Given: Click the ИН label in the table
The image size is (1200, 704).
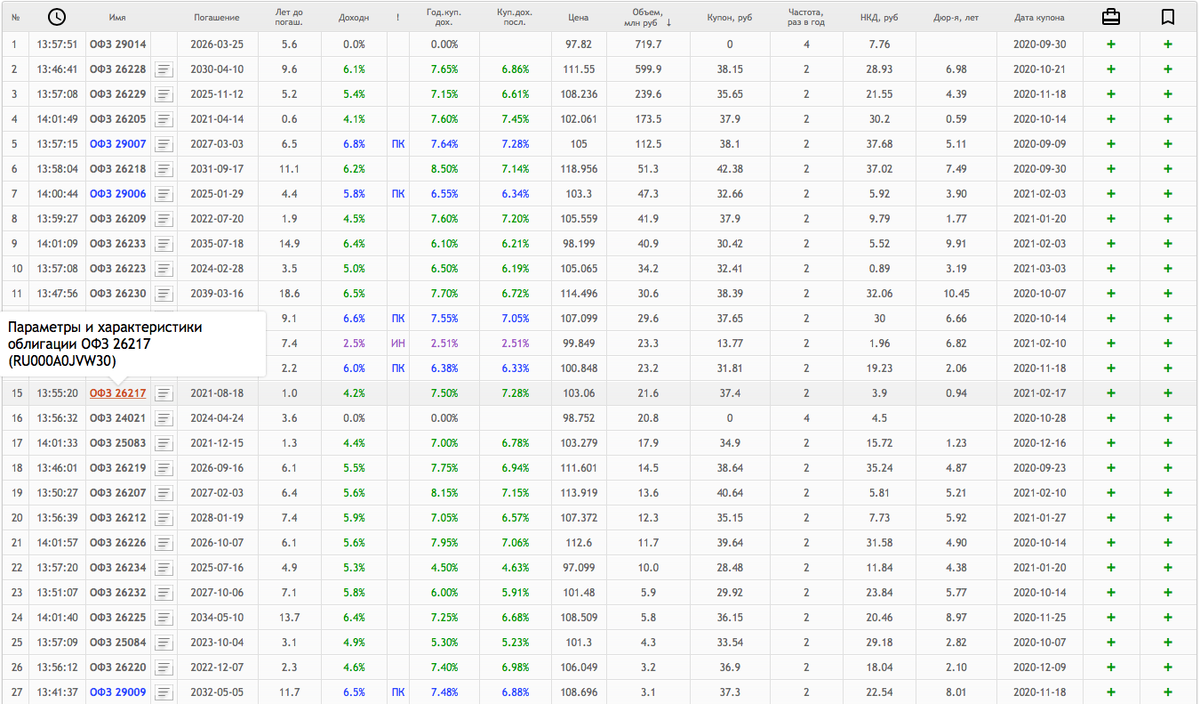Looking at the screenshot, I should coord(398,343).
